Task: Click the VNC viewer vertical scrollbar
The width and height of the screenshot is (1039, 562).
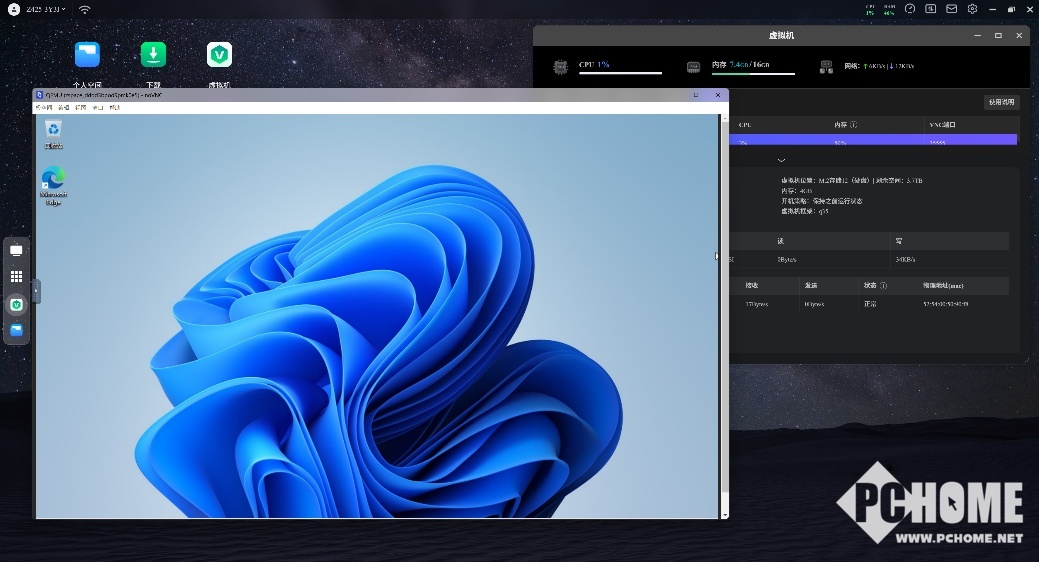Action: (724, 300)
